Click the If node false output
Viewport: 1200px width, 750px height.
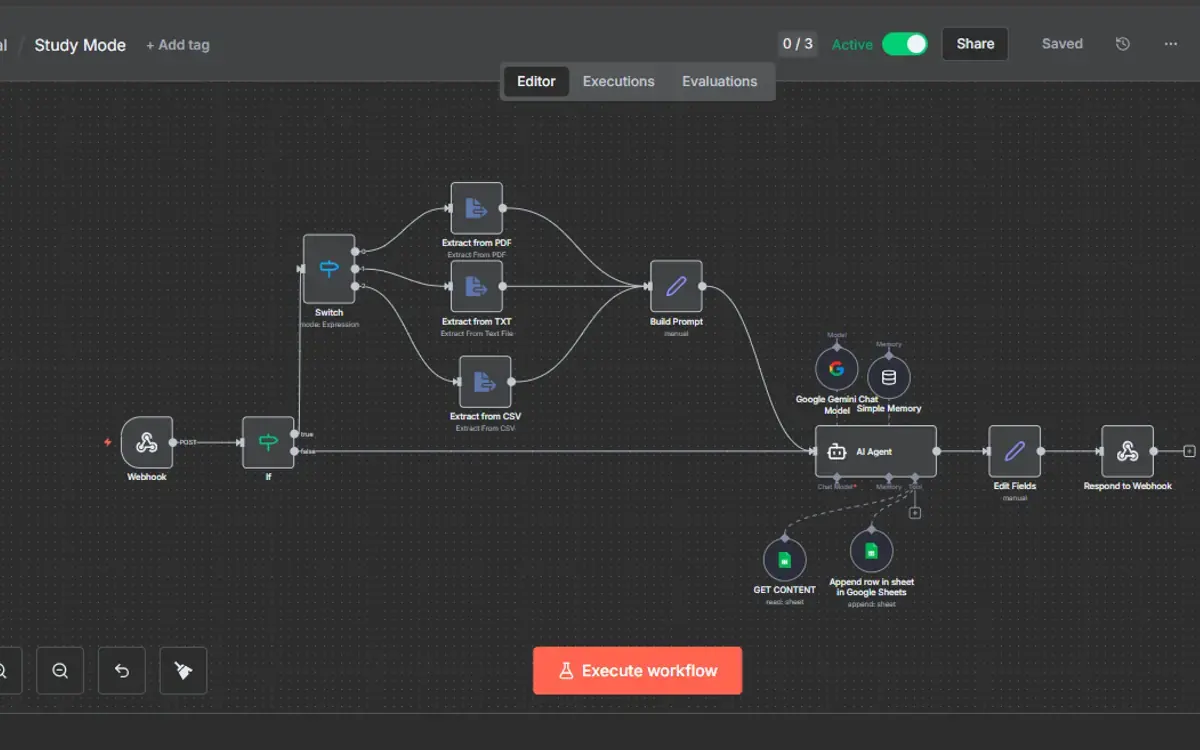coord(294,452)
